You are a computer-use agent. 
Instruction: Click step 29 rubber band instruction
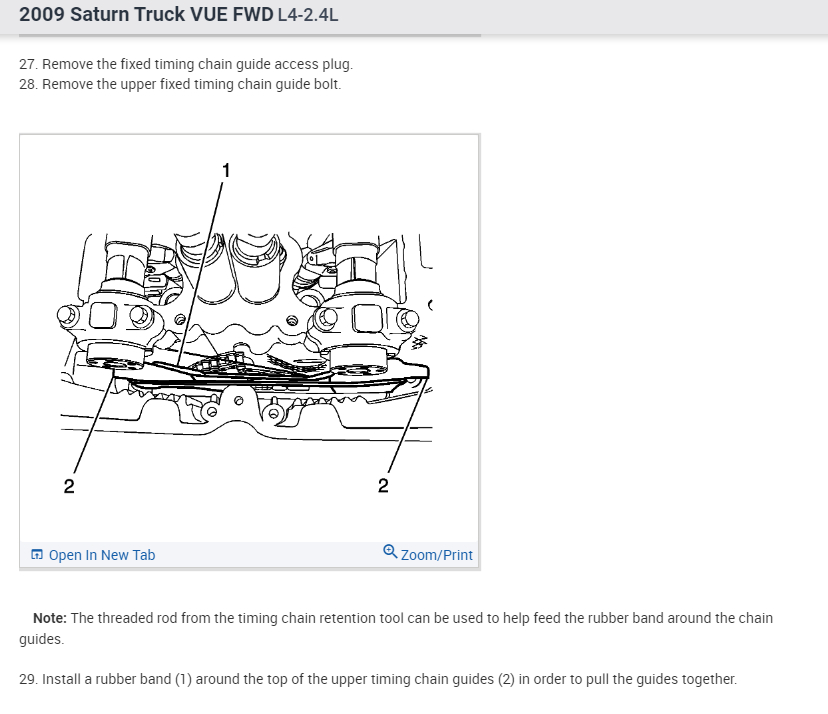pos(378,679)
